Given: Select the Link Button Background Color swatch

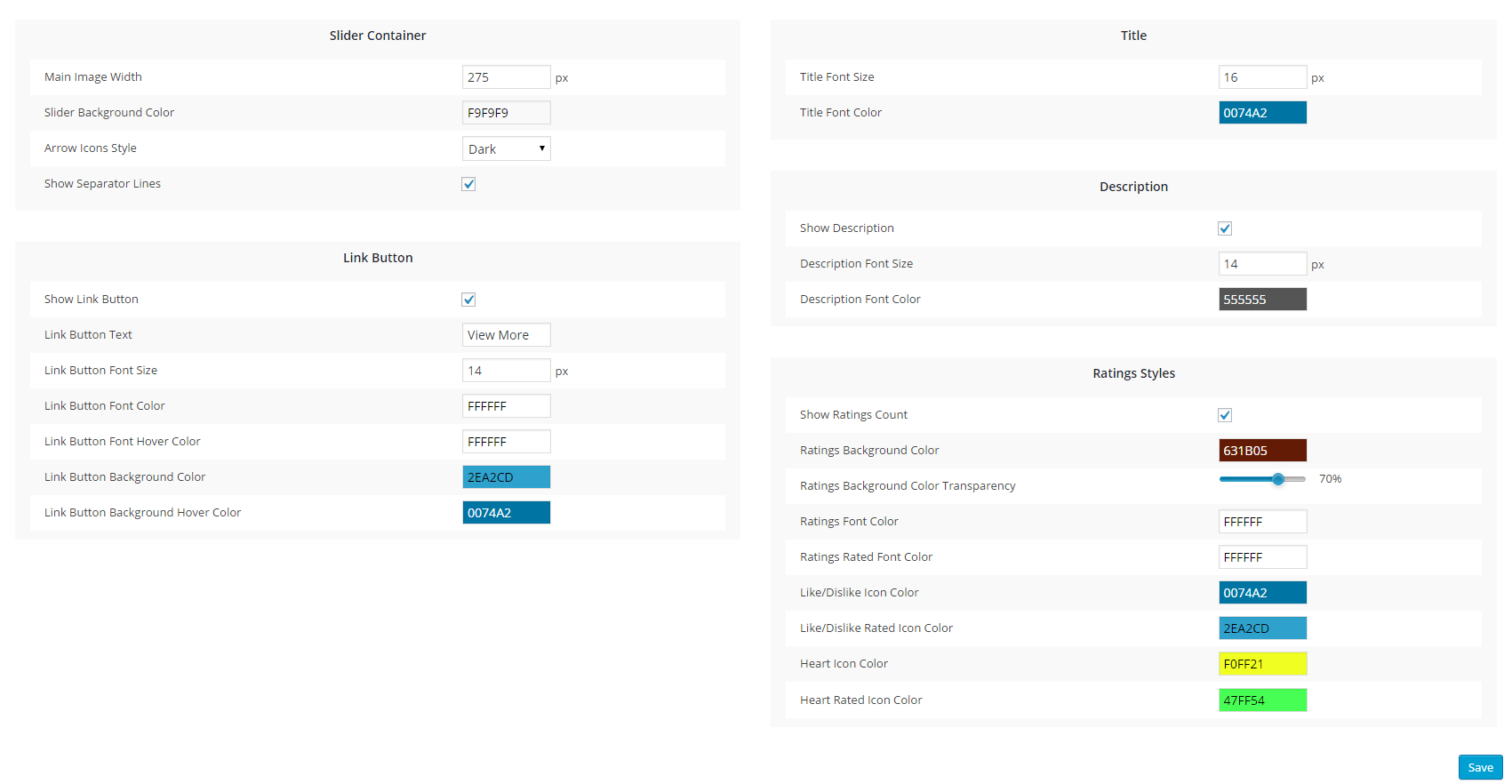Looking at the screenshot, I should tap(506, 477).
